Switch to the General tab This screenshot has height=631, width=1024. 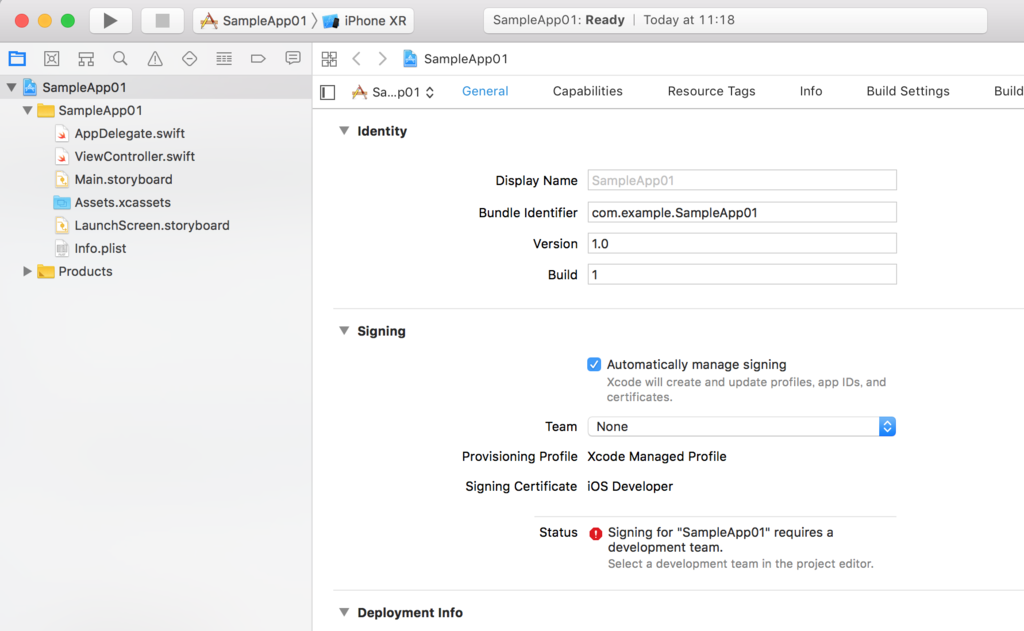pos(485,91)
